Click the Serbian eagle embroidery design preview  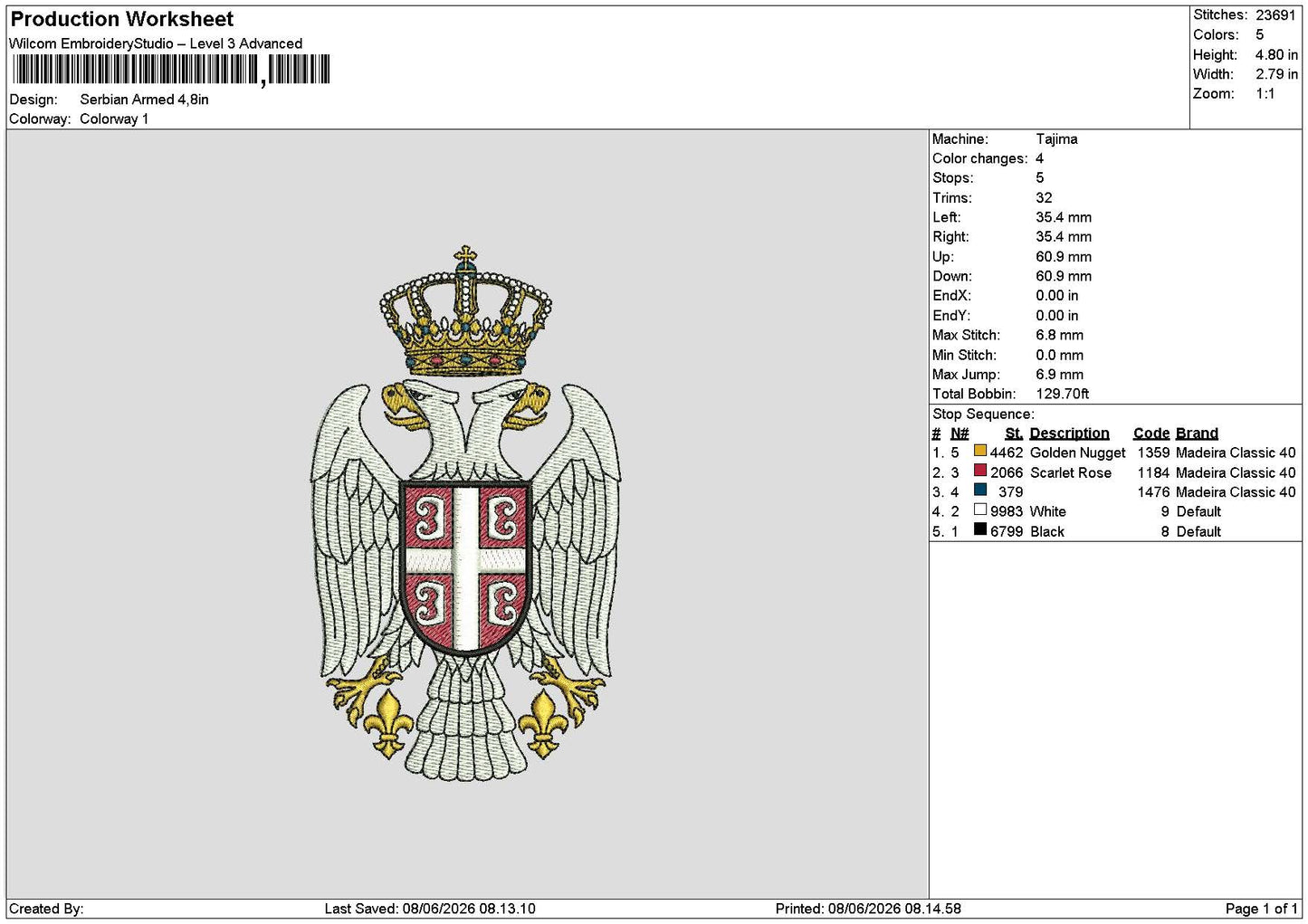coord(466,513)
